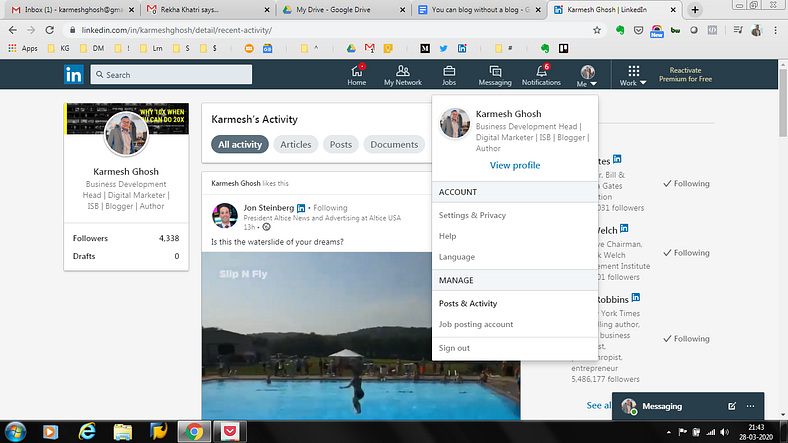The width and height of the screenshot is (788, 443).
Task: Toggle Following for Robbins entry
Action: (x=686, y=339)
